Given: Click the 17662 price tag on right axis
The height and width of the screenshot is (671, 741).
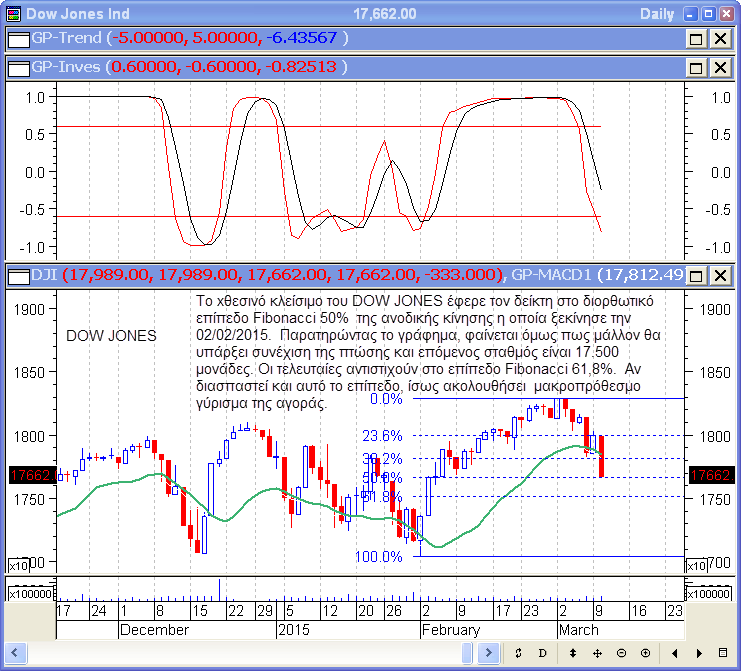Looking at the screenshot, I should pyautogui.click(x=712, y=475).
